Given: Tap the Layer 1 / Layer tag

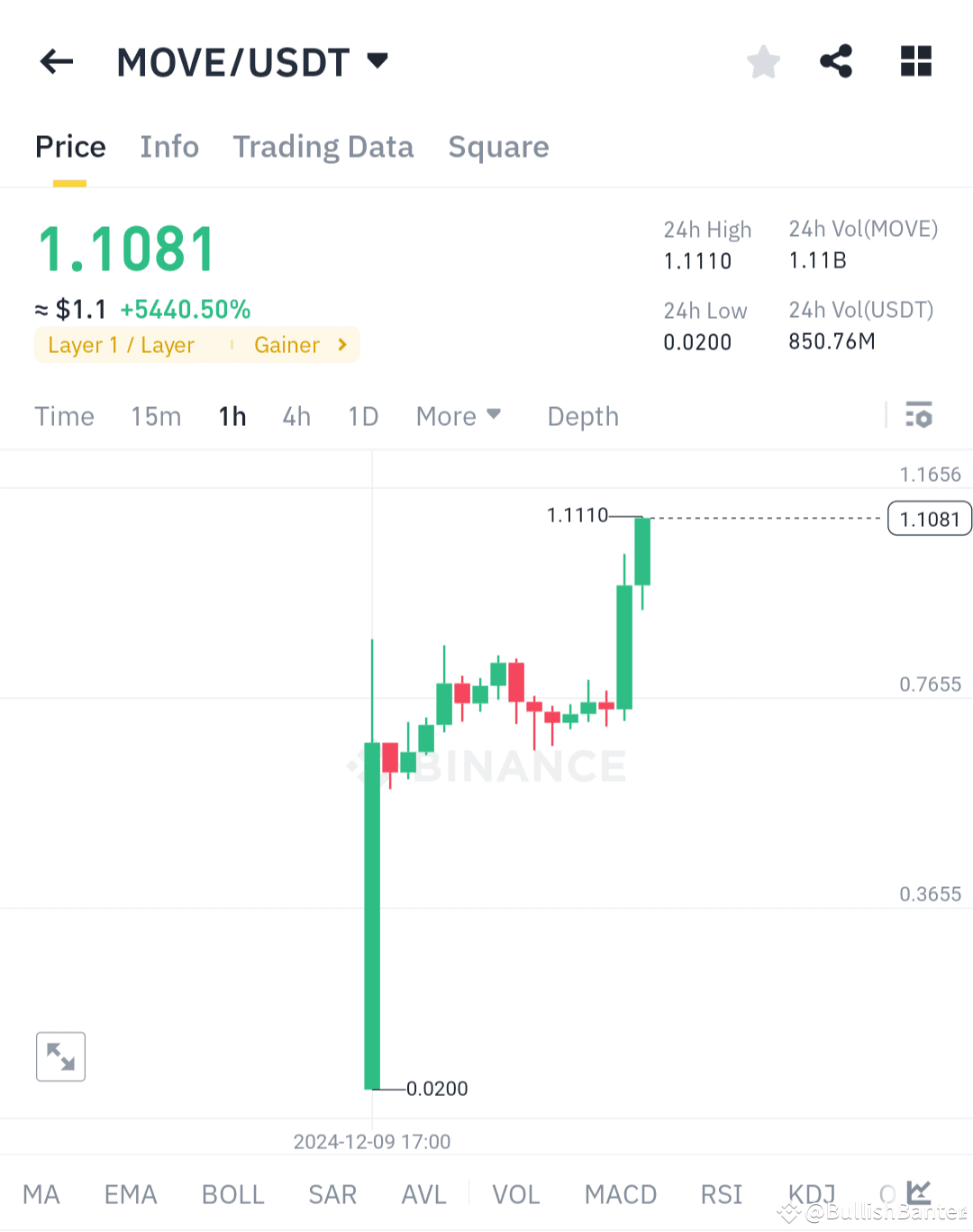Looking at the screenshot, I should coord(121,344).
